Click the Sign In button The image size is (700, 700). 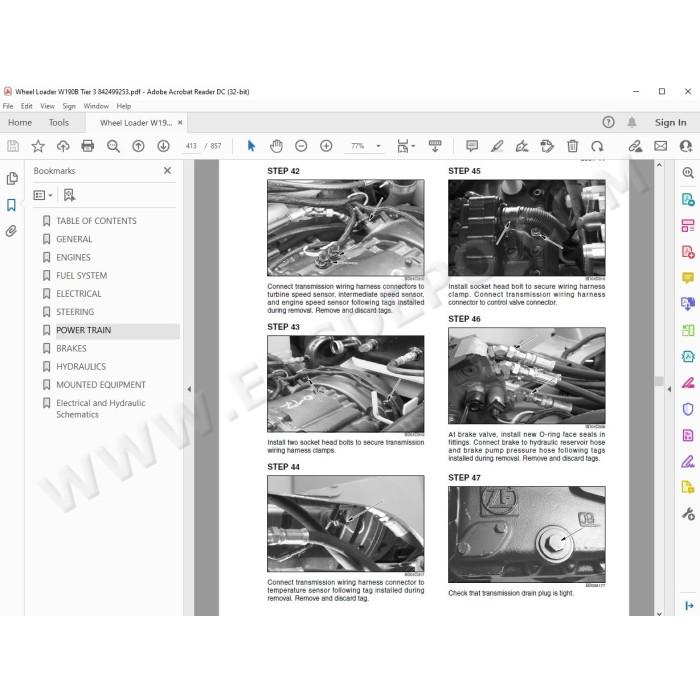pos(670,122)
